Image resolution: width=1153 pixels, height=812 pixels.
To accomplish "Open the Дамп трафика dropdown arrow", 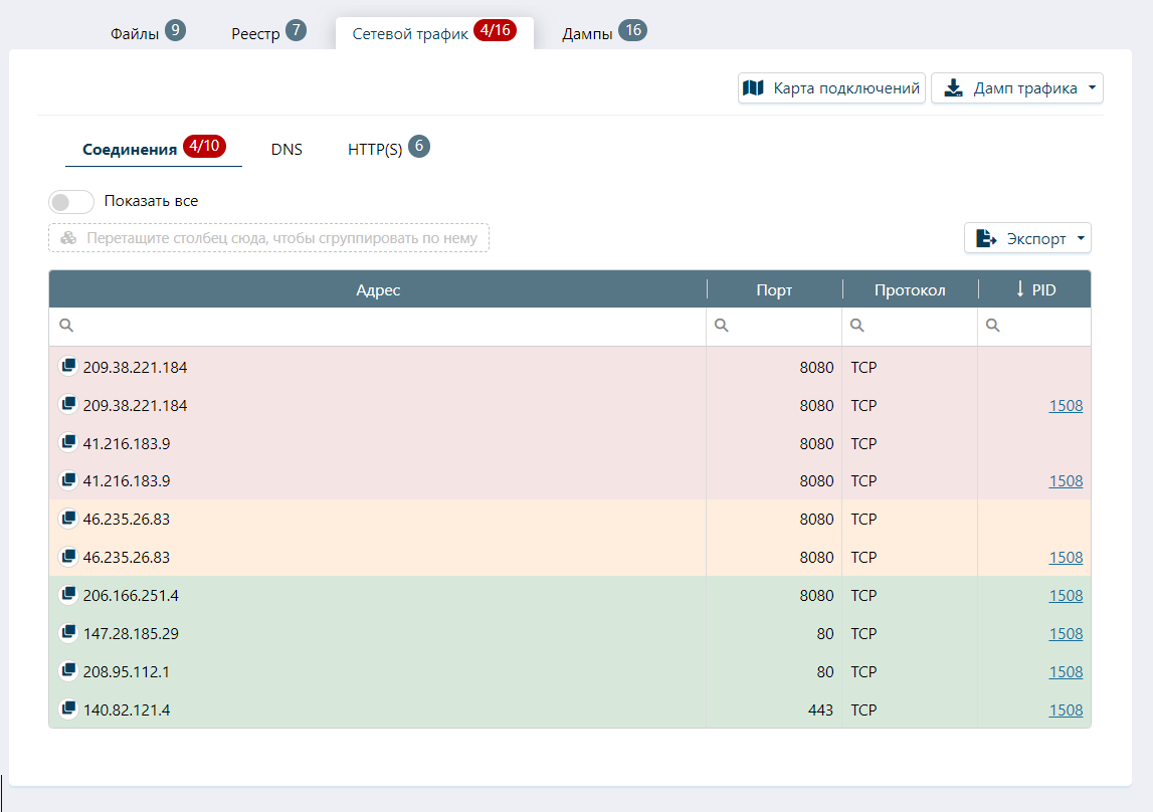I will point(1091,88).
